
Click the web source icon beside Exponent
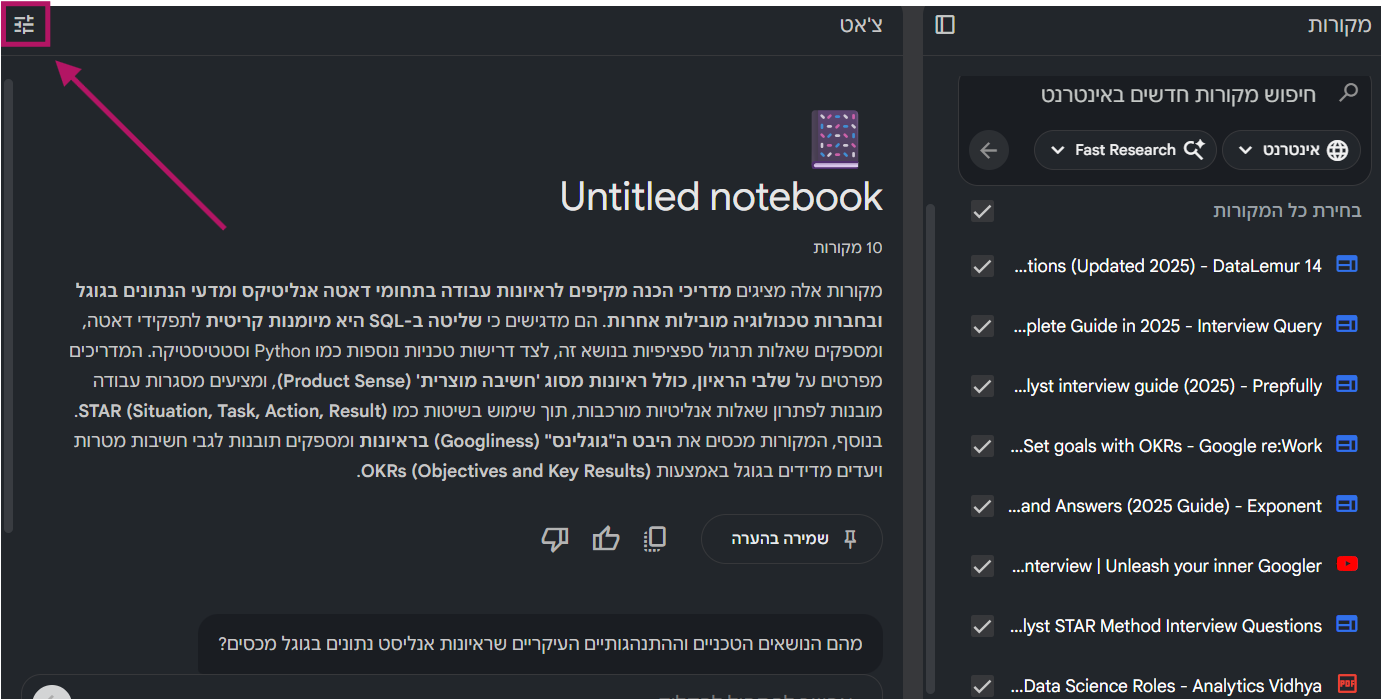tap(1347, 505)
